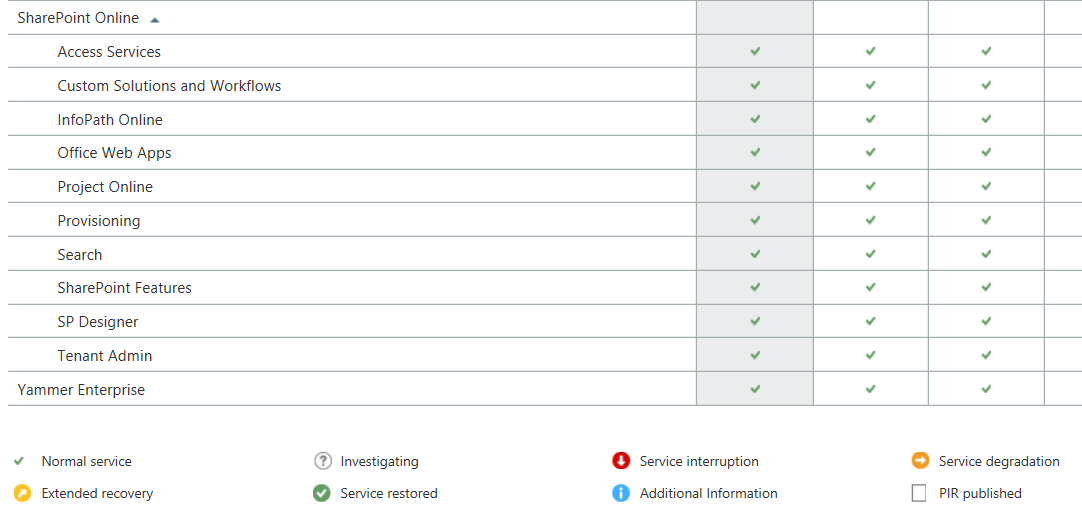Image resolution: width=1082 pixels, height=512 pixels.
Task: Click the SharePoint Online header label
Action: coord(78,18)
